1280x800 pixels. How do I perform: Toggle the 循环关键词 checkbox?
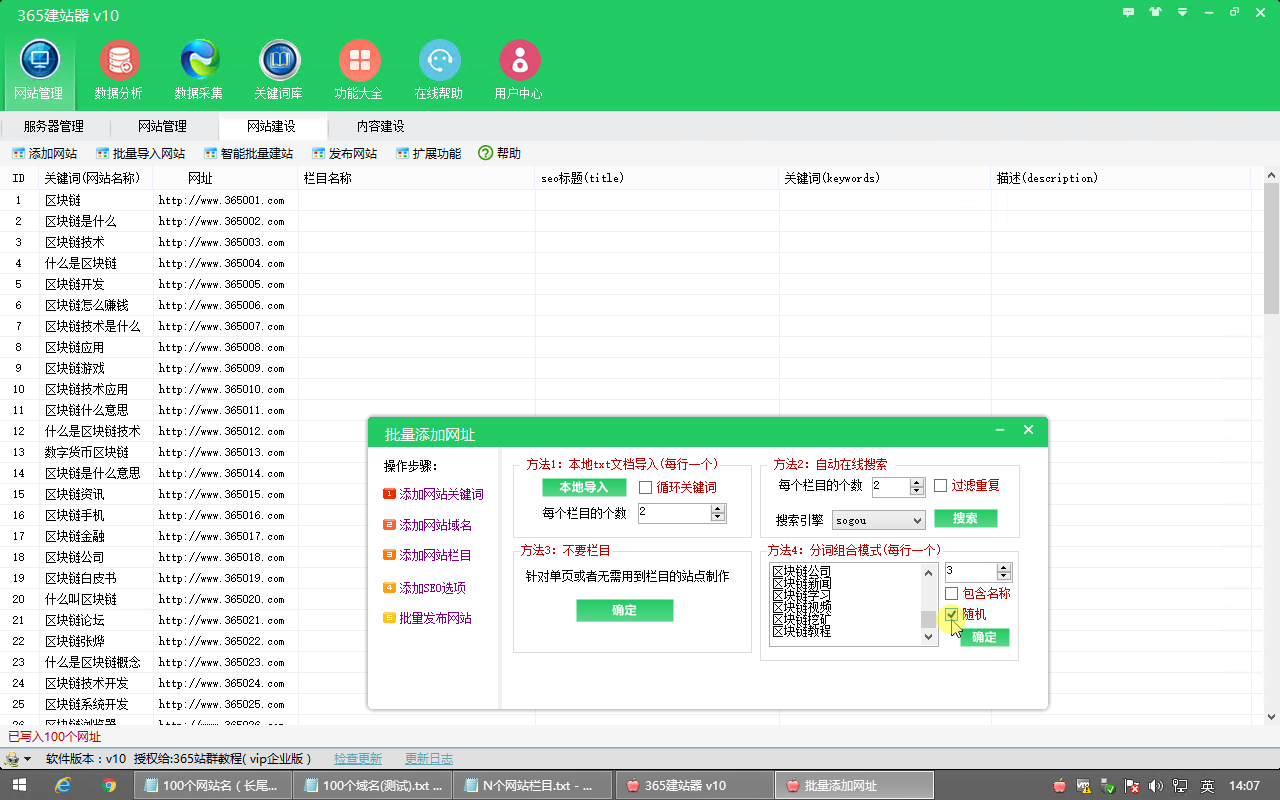[645, 488]
